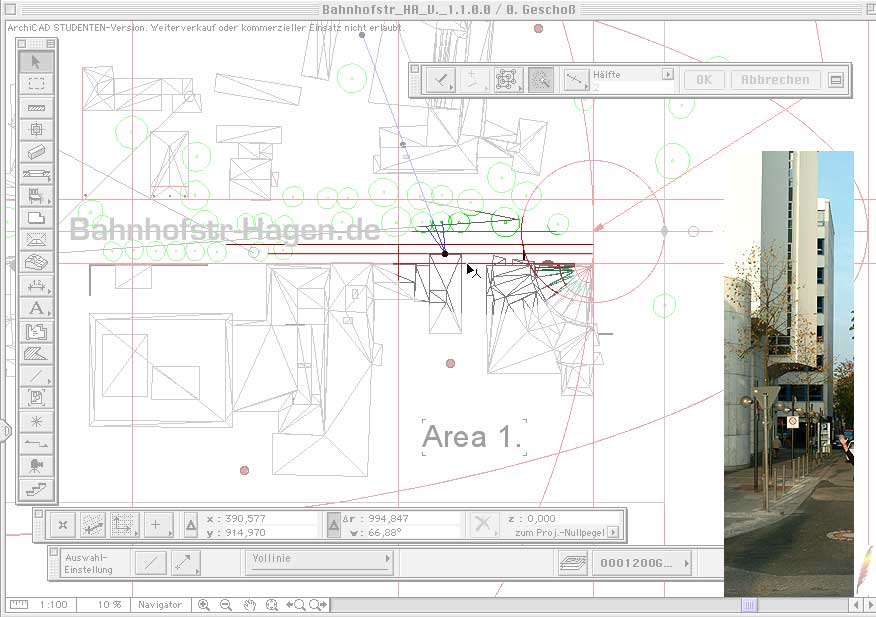Click the Zoom Out magnifier icon
Image resolution: width=876 pixels, height=617 pixels.
(x=226, y=605)
